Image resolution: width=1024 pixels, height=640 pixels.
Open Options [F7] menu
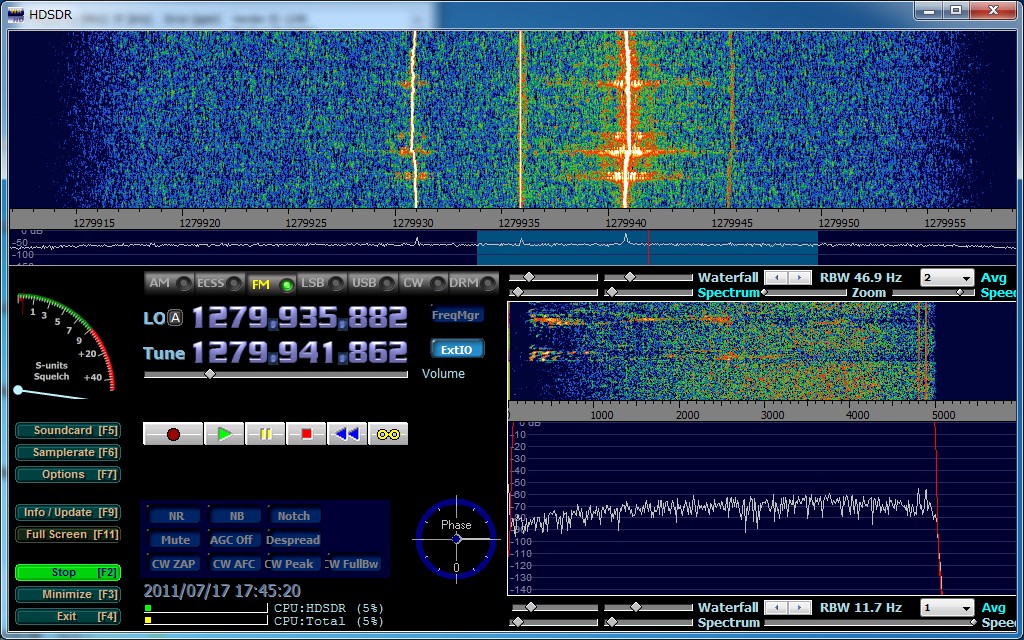(x=68, y=475)
